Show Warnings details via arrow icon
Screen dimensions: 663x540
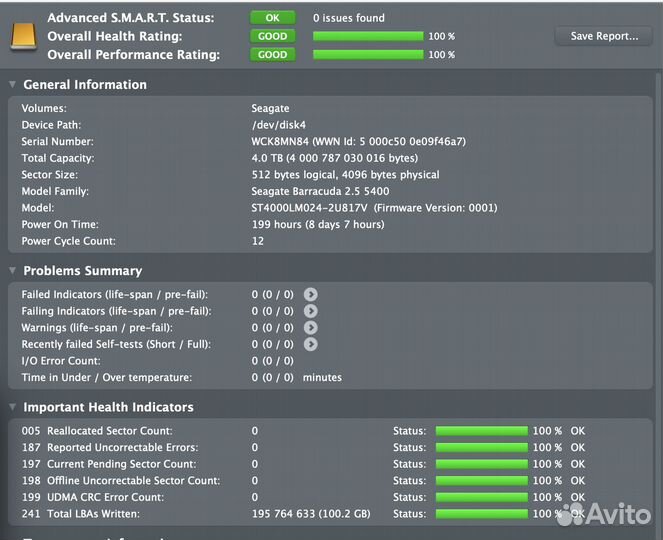coord(311,328)
